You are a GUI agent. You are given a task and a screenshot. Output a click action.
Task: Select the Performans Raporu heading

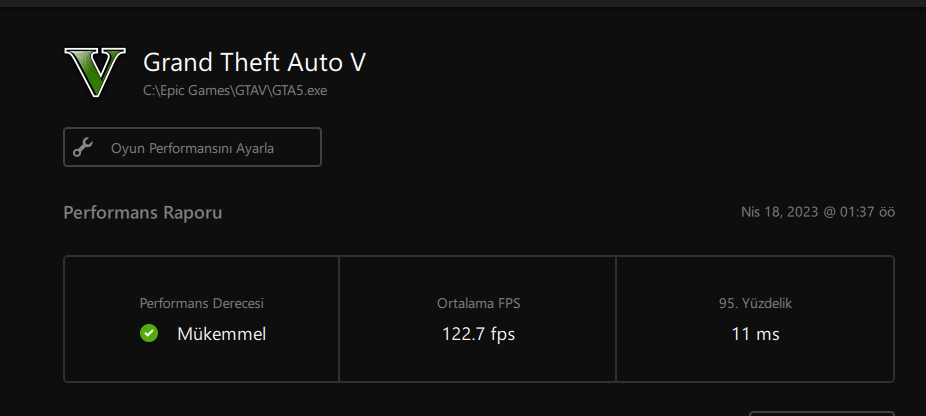pos(143,213)
